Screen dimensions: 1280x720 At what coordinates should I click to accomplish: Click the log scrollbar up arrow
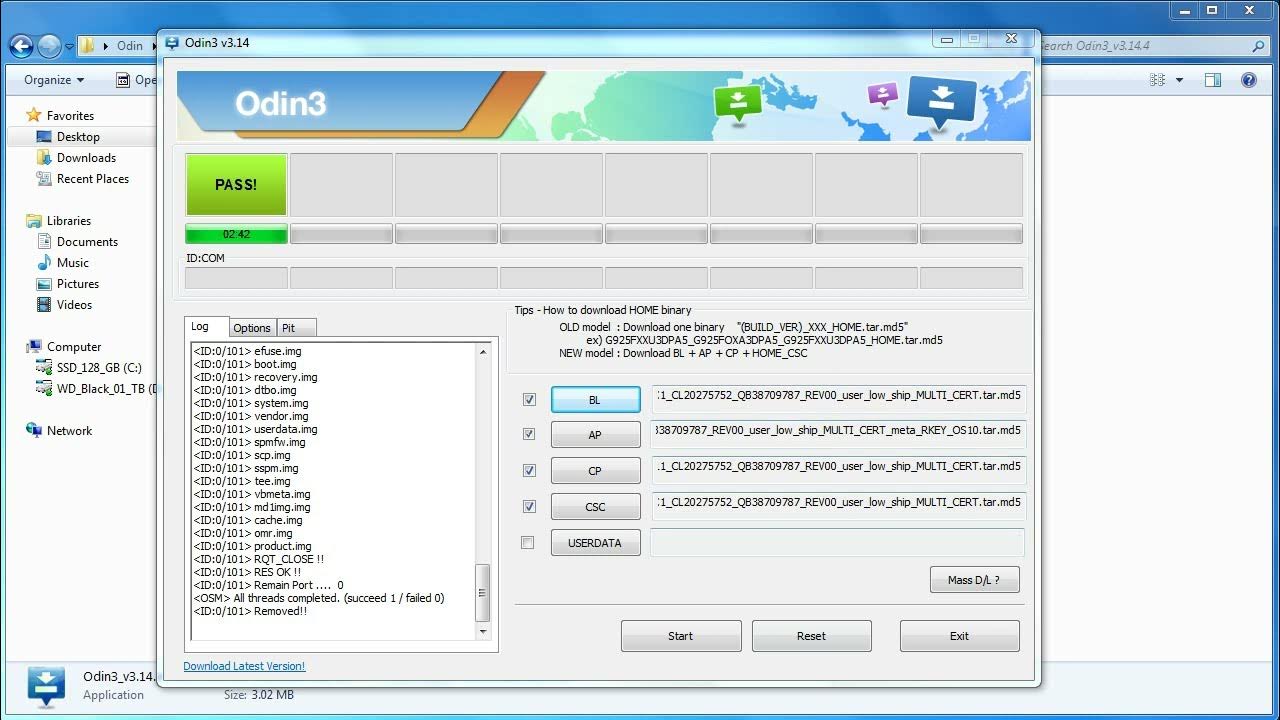483,351
